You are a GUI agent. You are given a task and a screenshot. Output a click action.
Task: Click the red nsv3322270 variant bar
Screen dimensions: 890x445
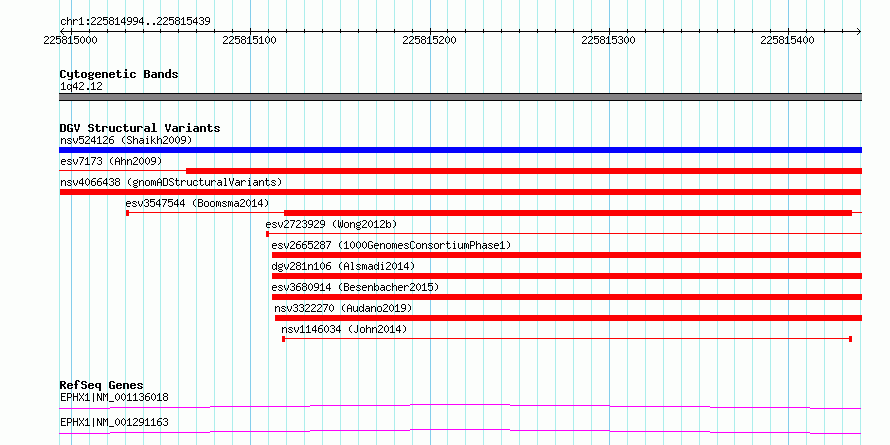point(569,318)
